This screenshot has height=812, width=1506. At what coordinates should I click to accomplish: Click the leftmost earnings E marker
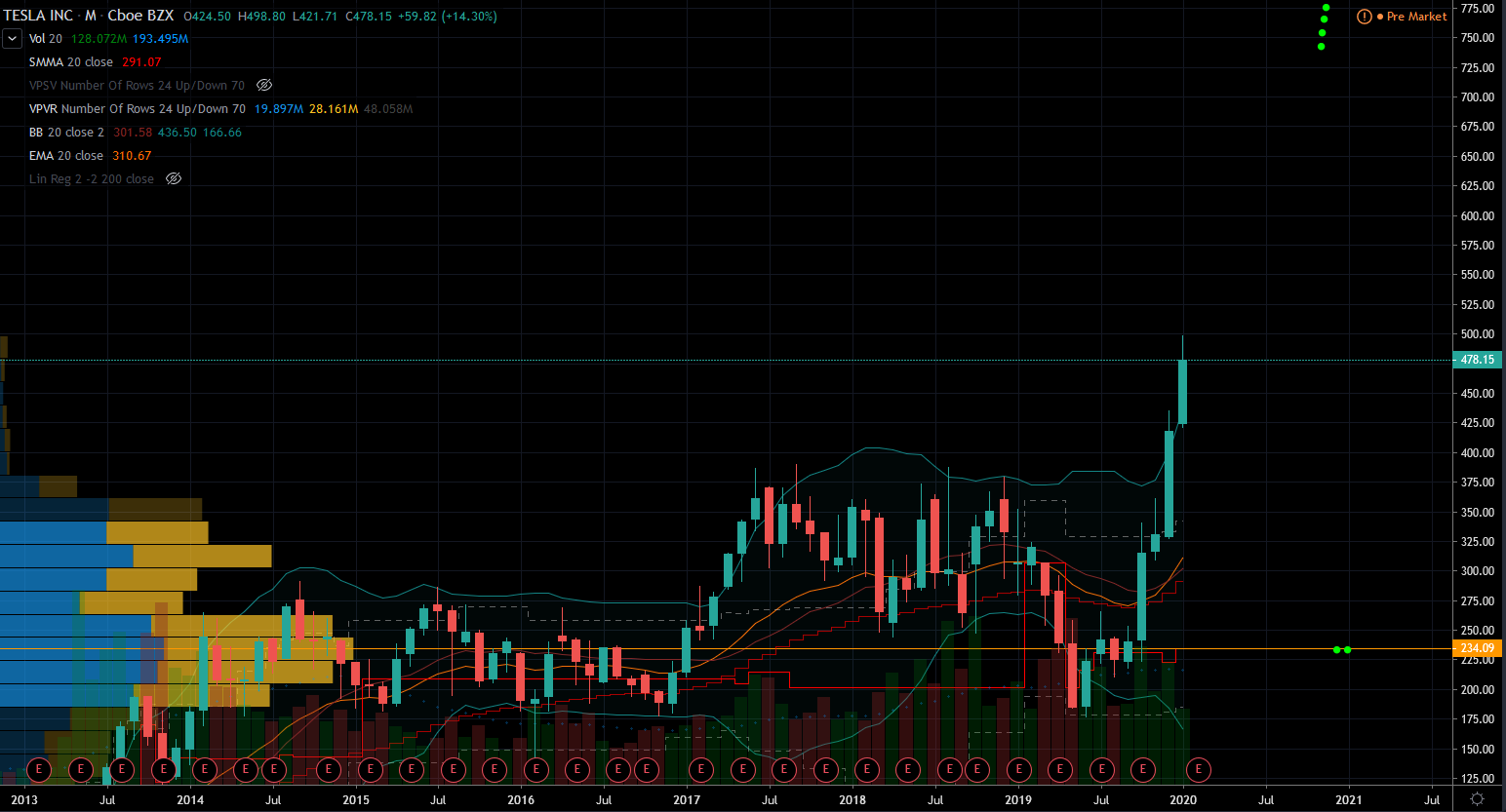coord(39,770)
